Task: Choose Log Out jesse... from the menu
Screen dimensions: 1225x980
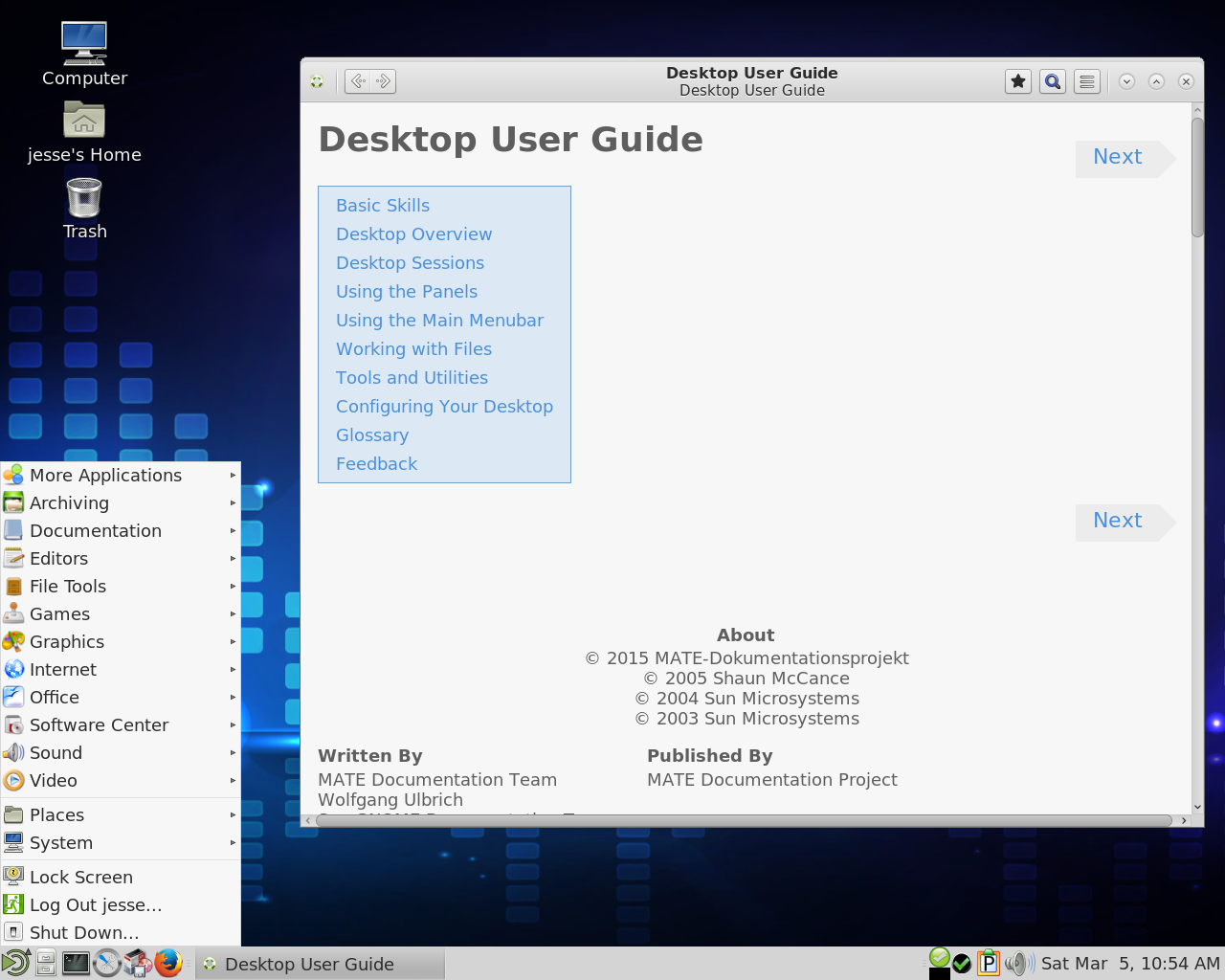Action: (x=121, y=904)
